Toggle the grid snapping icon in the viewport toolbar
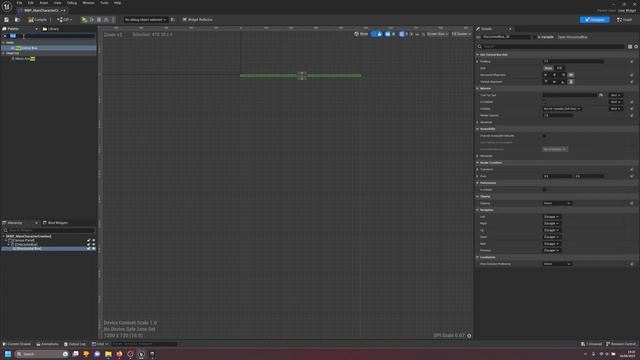 pos(402,34)
